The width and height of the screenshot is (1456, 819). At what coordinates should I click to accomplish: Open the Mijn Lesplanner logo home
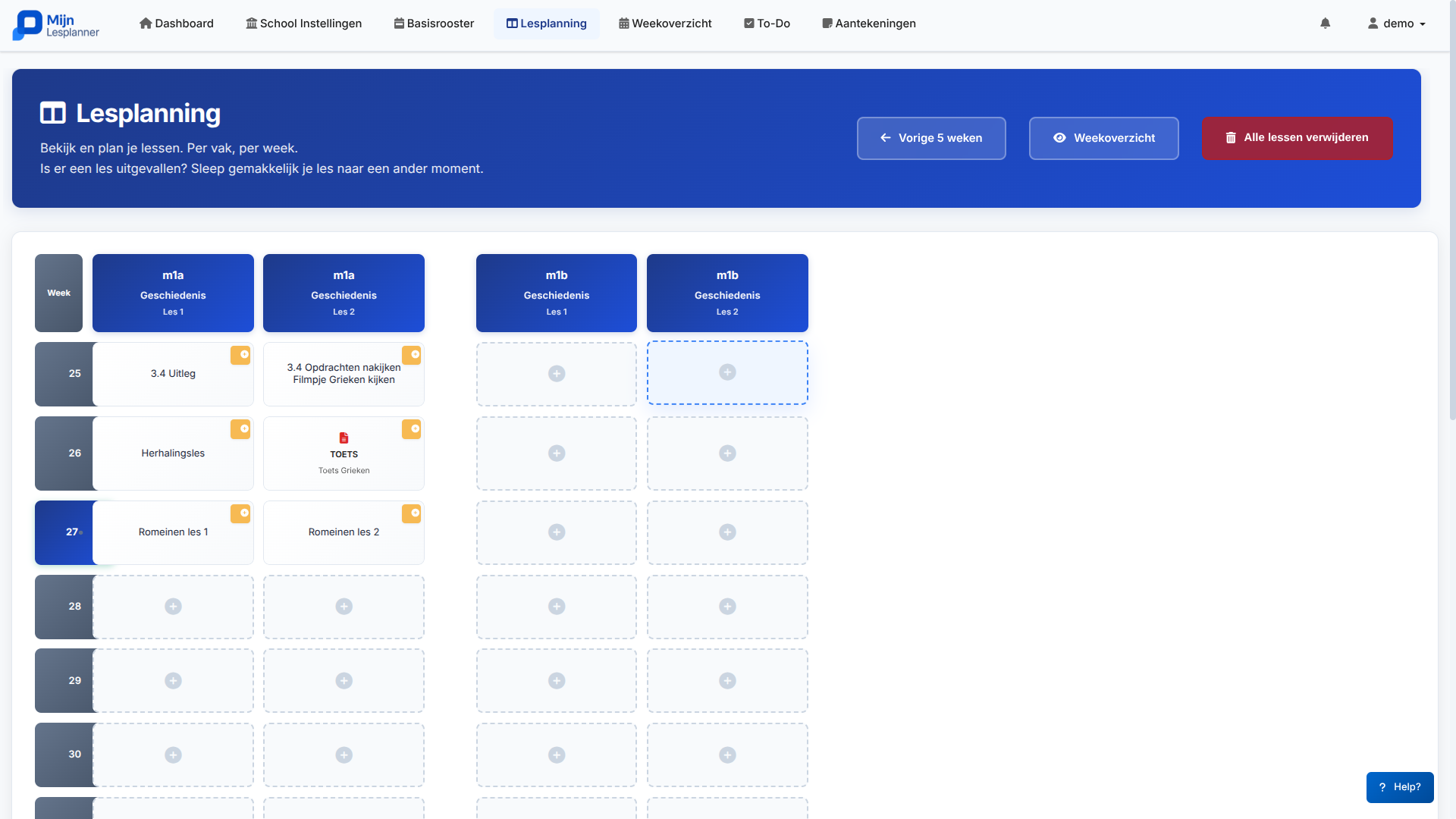[x=56, y=25]
